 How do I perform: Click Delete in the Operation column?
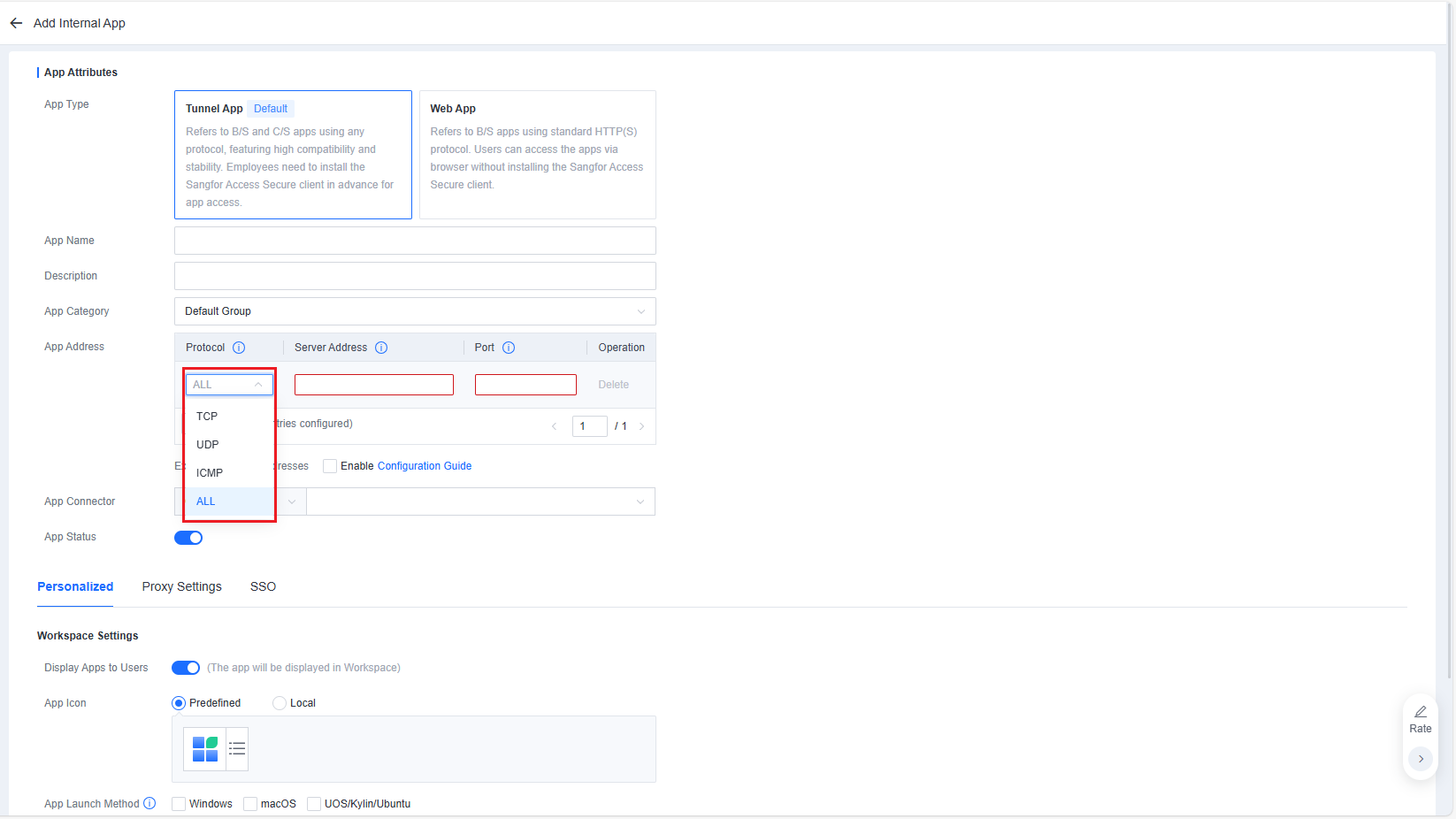[x=613, y=385]
